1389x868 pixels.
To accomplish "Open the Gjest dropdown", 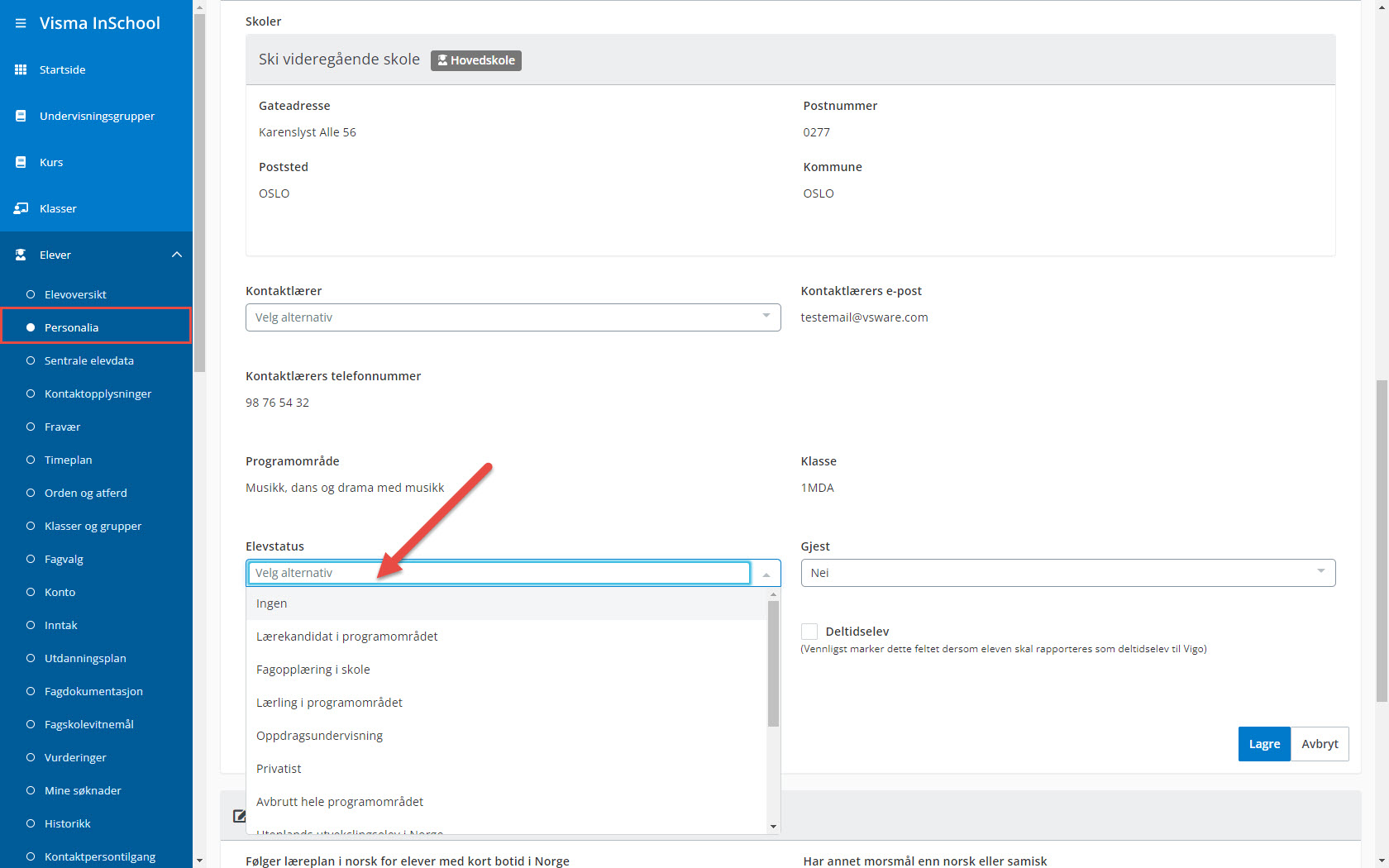I will click(1067, 573).
